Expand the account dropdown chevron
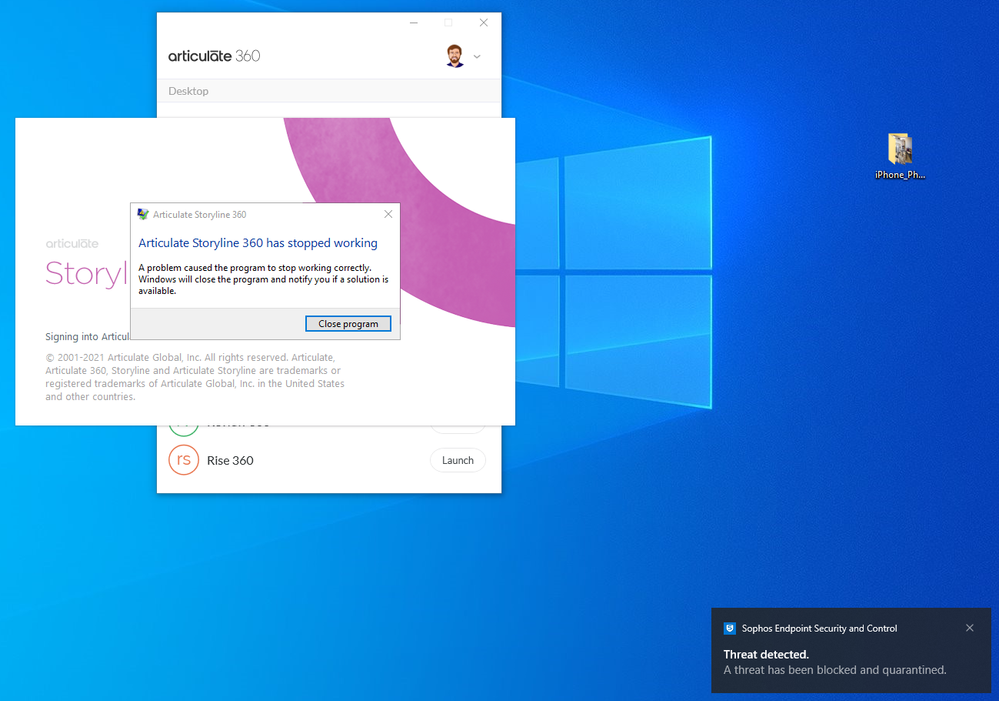This screenshot has width=999, height=701. tap(477, 57)
